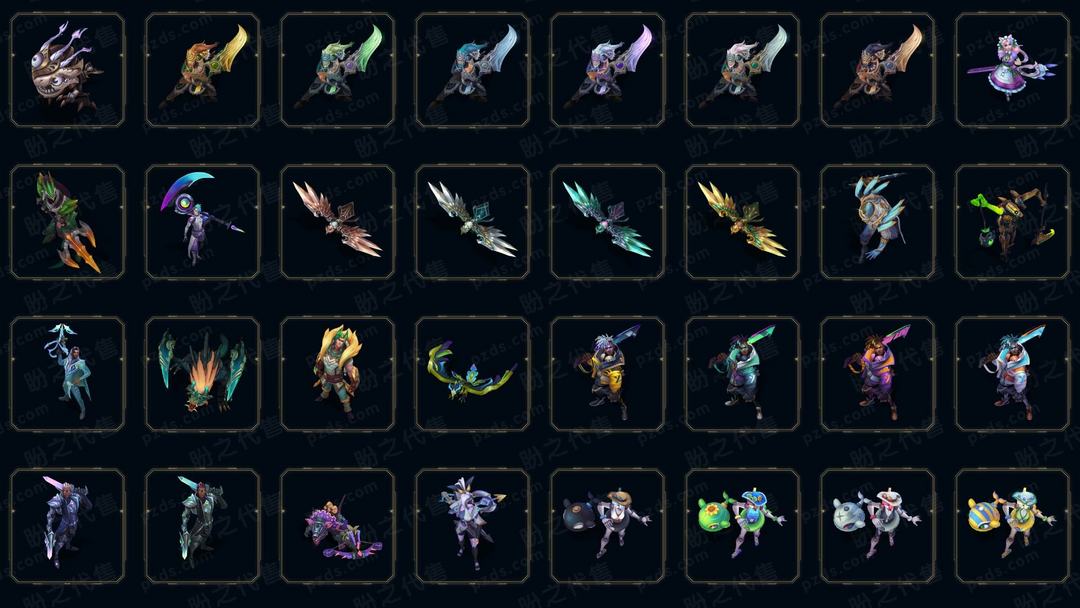This screenshot has height=608, width=1080.
Task: Pick the purple-bladed swordsman chroma
Action: tap(608, 70)
